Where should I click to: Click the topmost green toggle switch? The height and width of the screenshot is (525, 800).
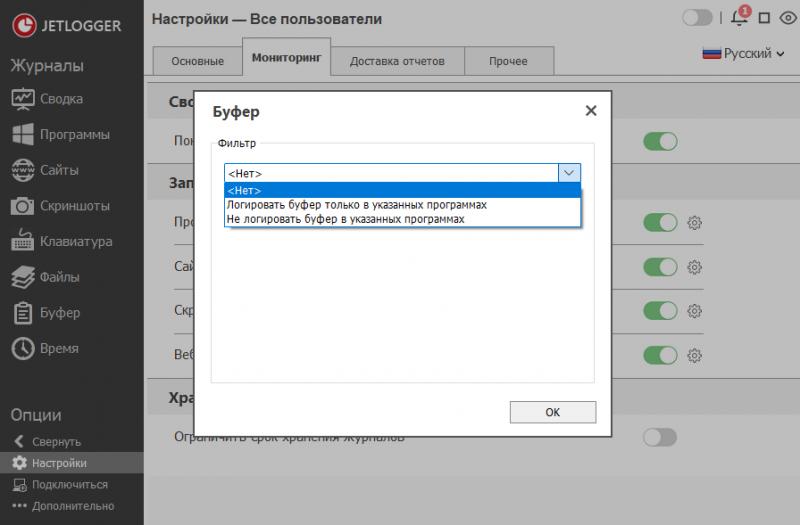pyautogui.click(x=660, y=142)
